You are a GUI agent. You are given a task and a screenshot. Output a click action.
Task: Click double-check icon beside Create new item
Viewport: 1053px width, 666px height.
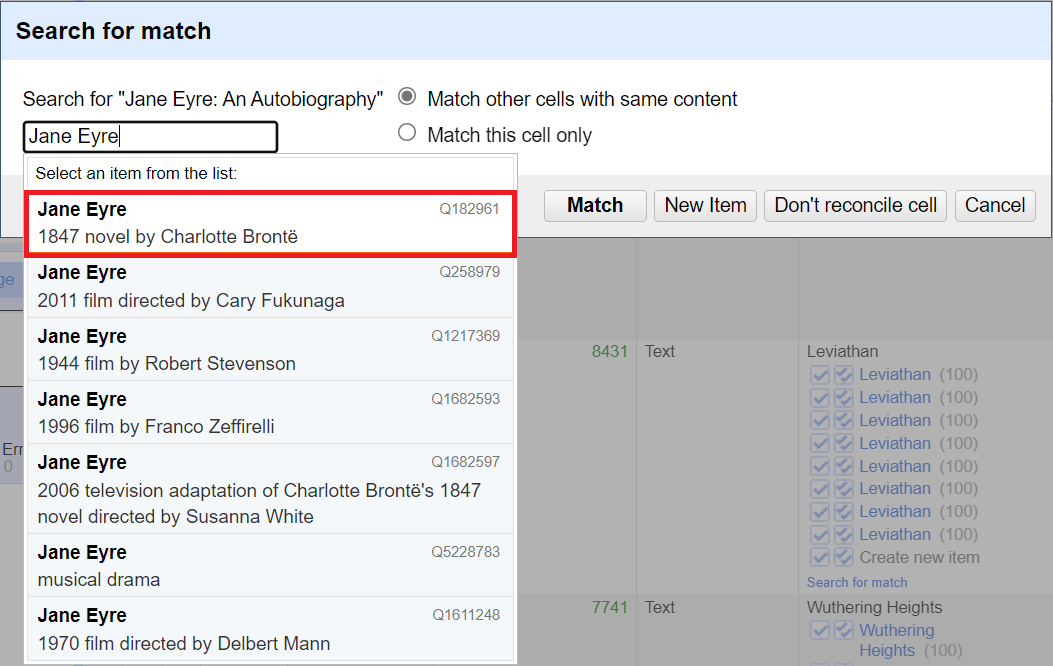(x=843, y=557)
